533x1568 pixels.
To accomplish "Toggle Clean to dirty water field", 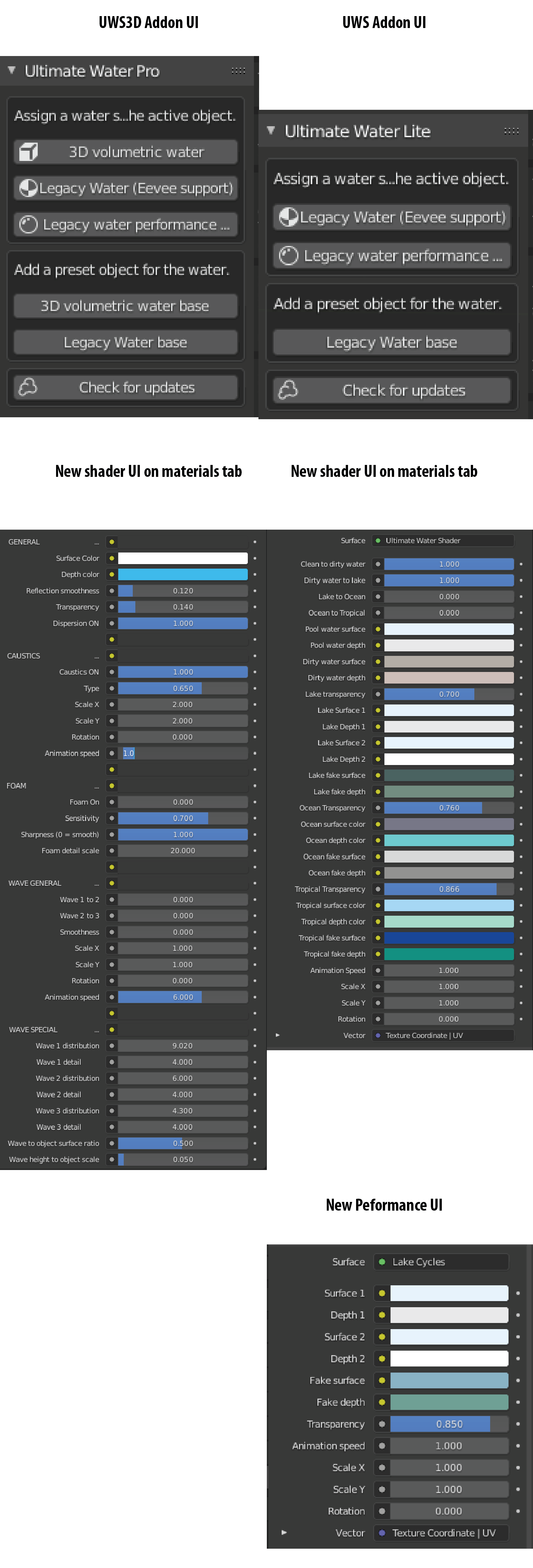I will 449,564.
